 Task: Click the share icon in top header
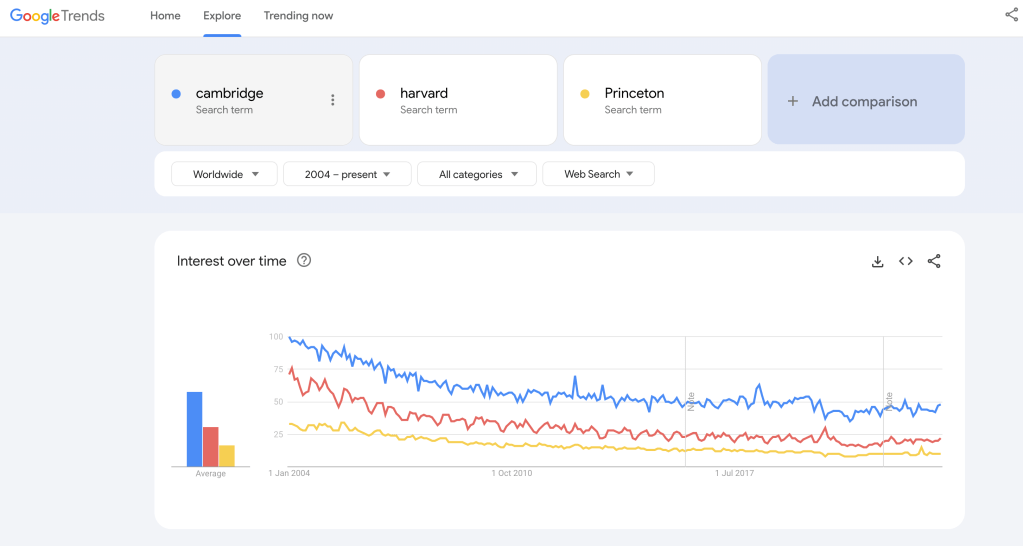click(x=1011, y=14)
